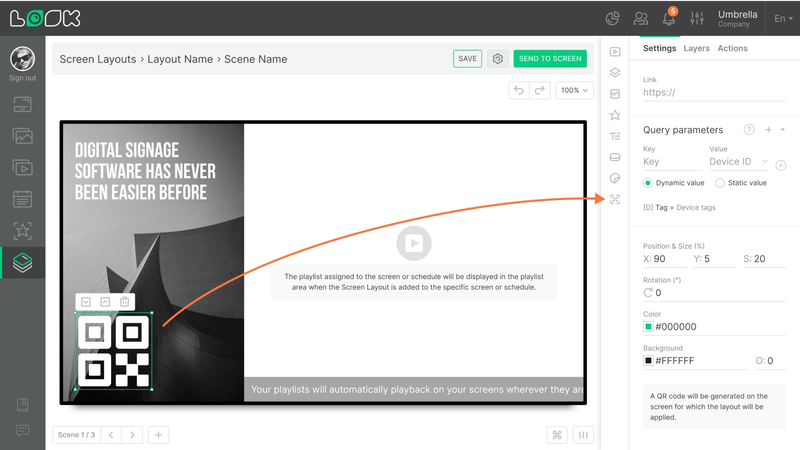Open notifications bell with badge

tap(669, 18)
